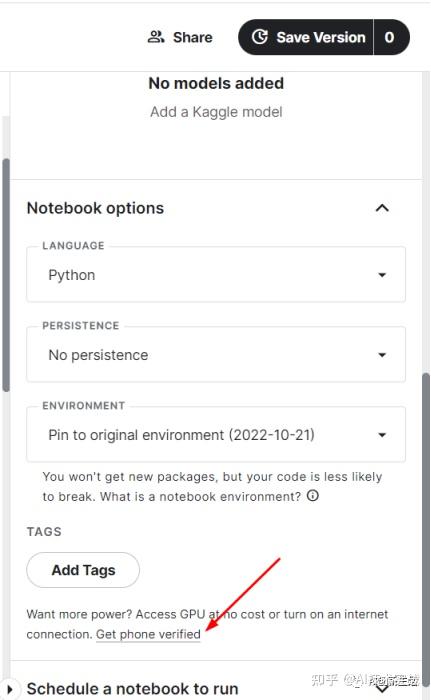
Task: Click the left panel scrollbar thumb
Action: click(x=6, y=275)
